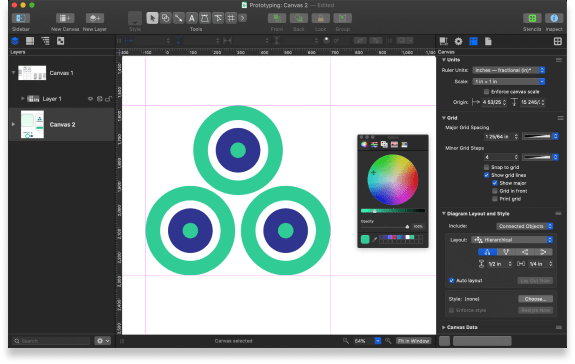The image size is (575, 364).
Task: Select the Artboard grid tool
Action: point(231,18)
